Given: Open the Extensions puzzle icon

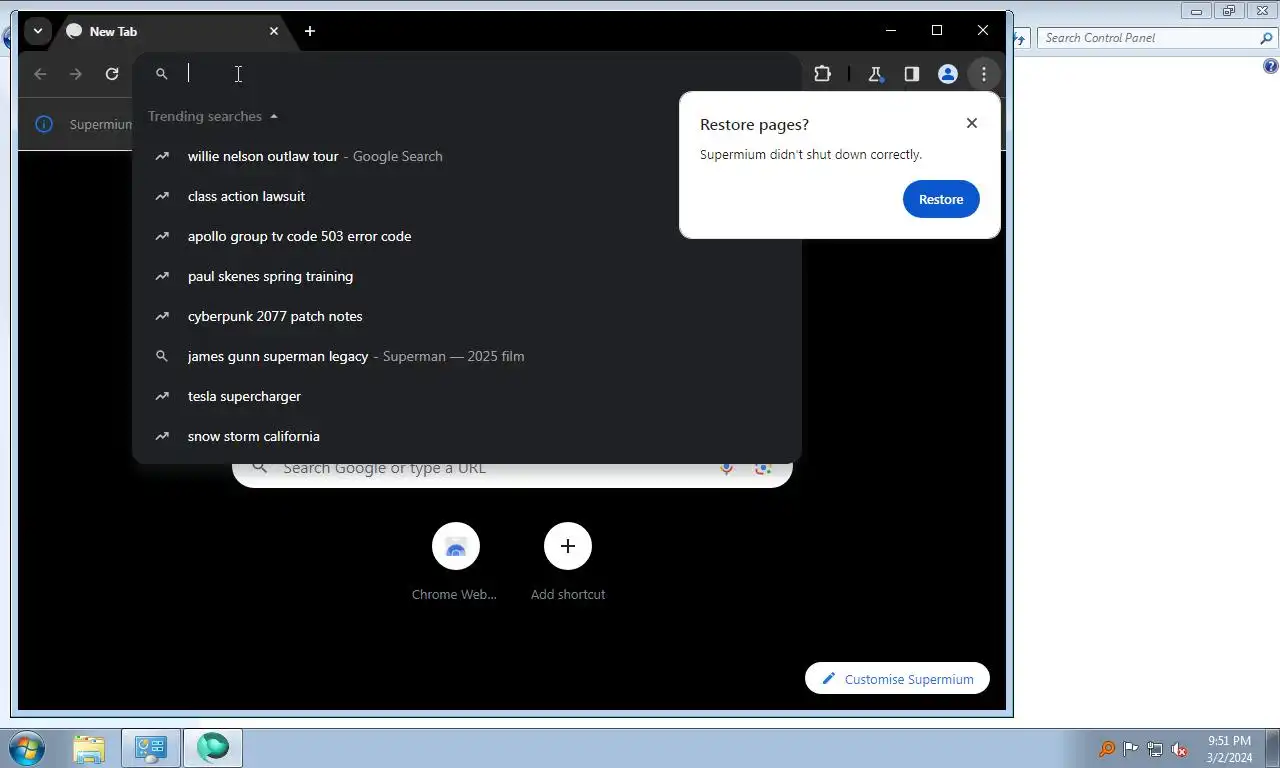Looking at the screenshot, I should point(822,74).
